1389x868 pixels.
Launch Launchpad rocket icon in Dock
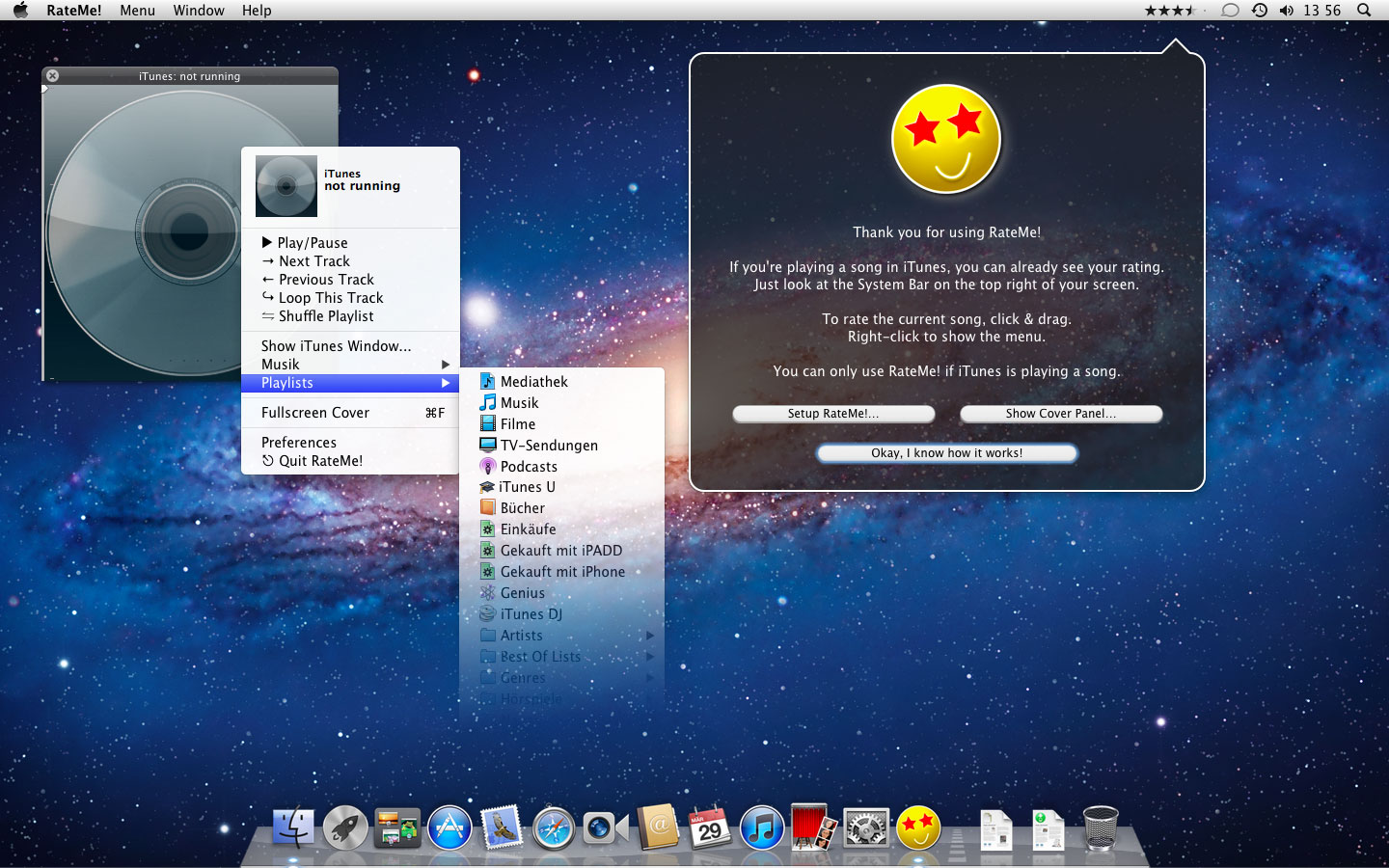pos(345,827)
